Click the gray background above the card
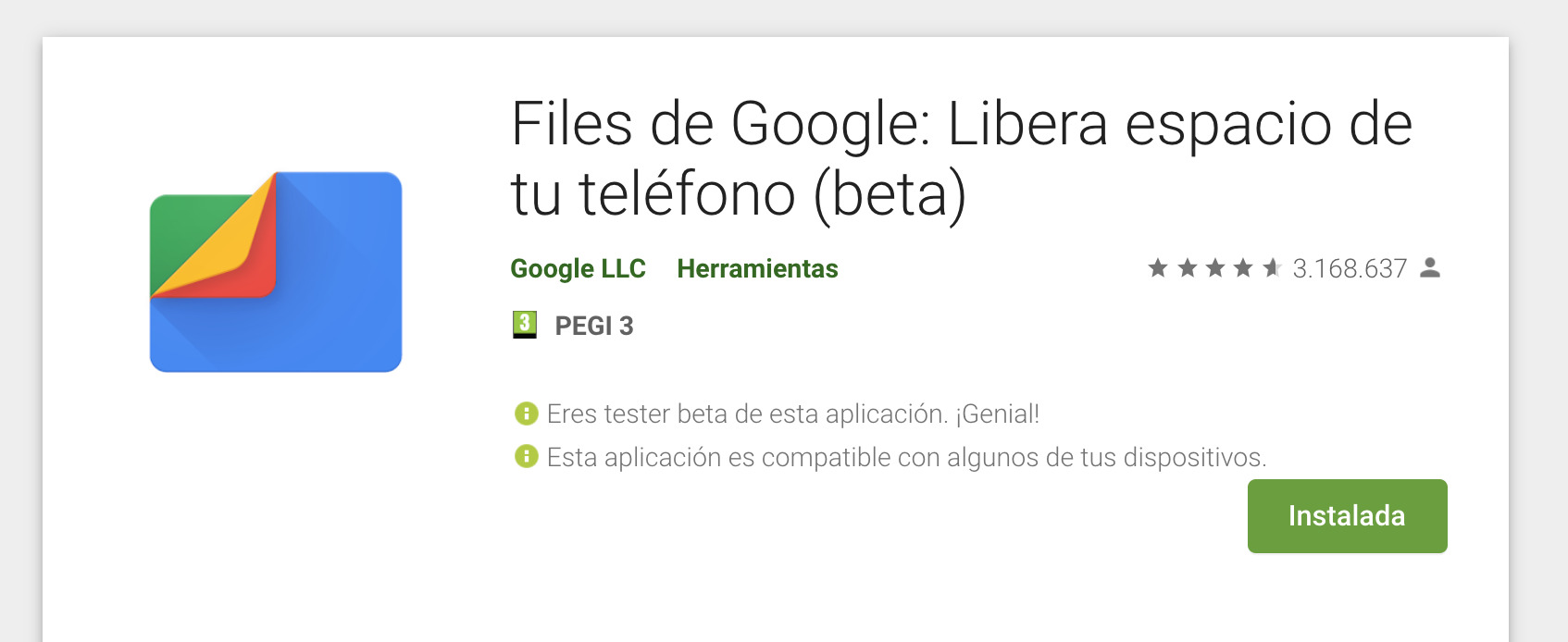The width and height of the screenshot is (1568, 642). (x=784, y=17)
